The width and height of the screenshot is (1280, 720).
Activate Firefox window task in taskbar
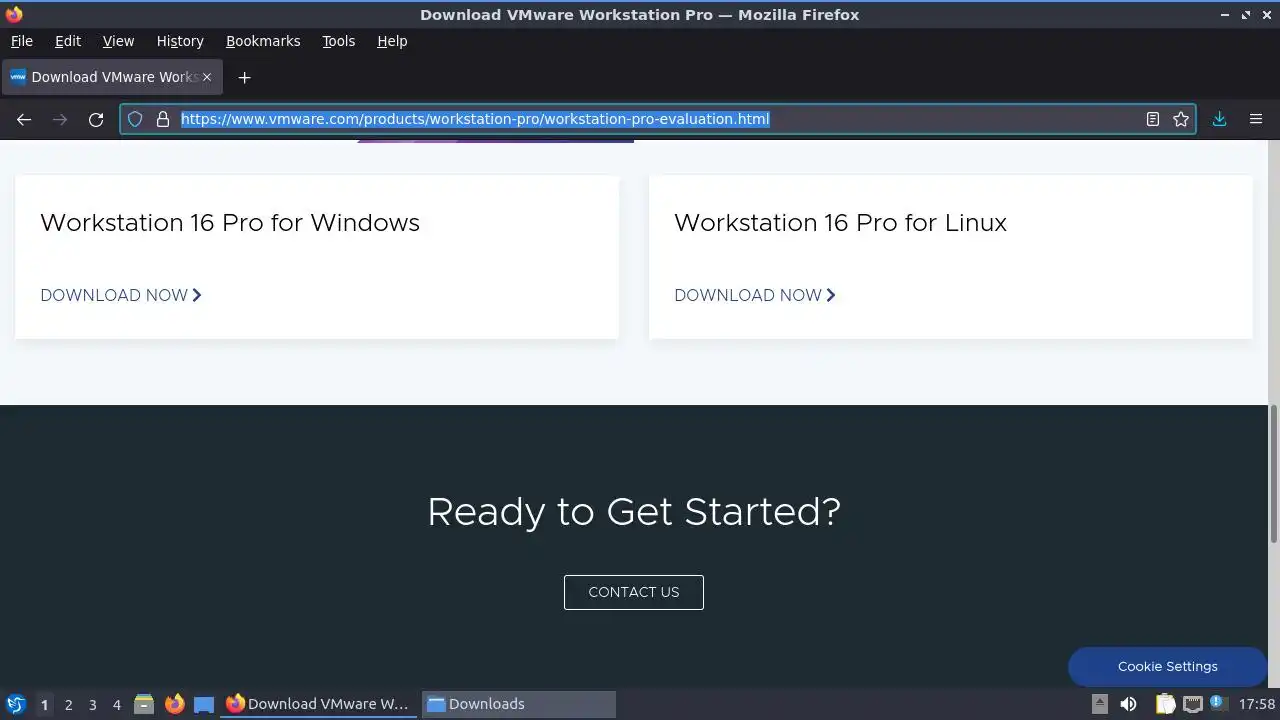(x=318, y=704)
